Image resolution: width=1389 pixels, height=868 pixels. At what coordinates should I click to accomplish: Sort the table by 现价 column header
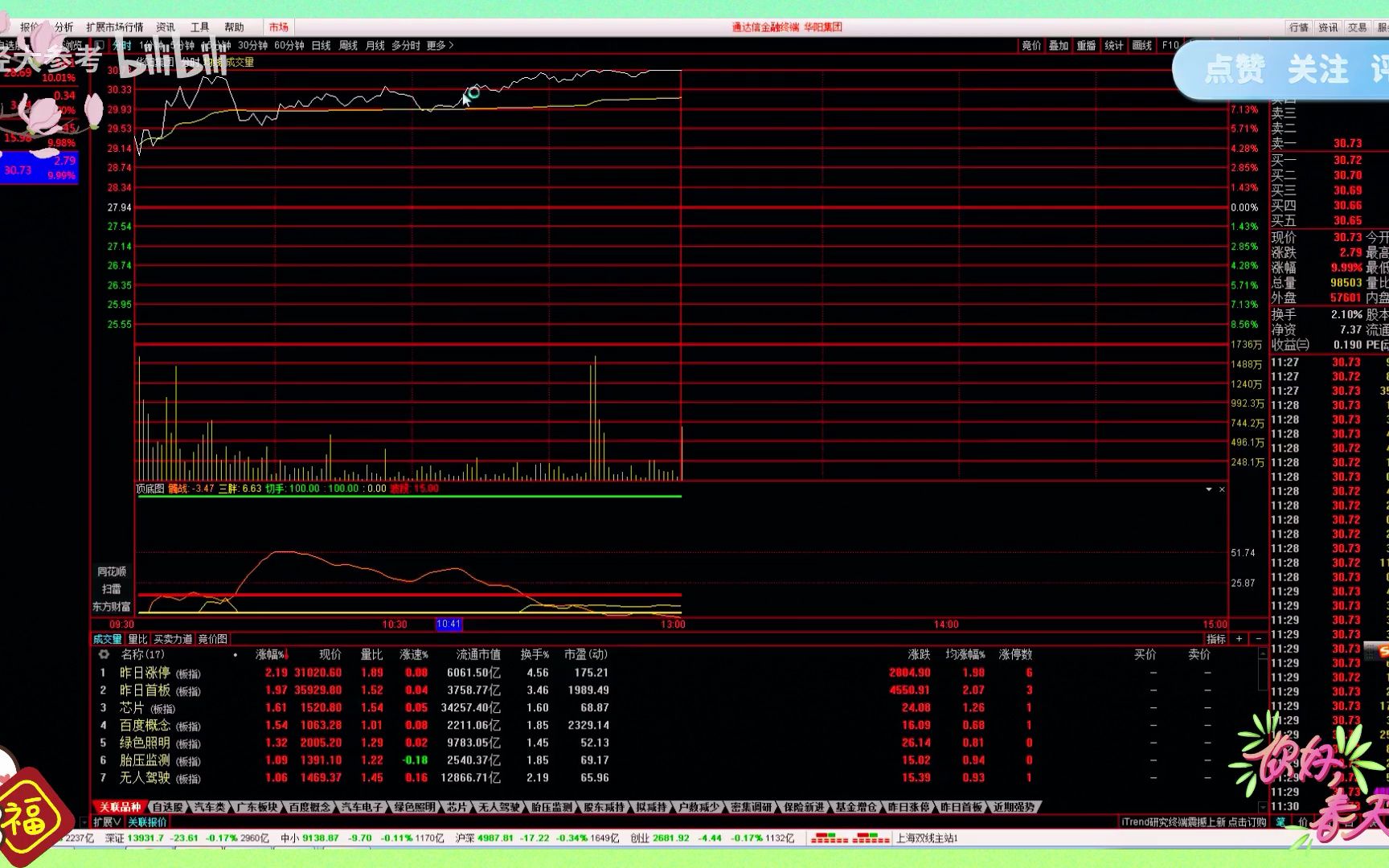click(330, 655)
